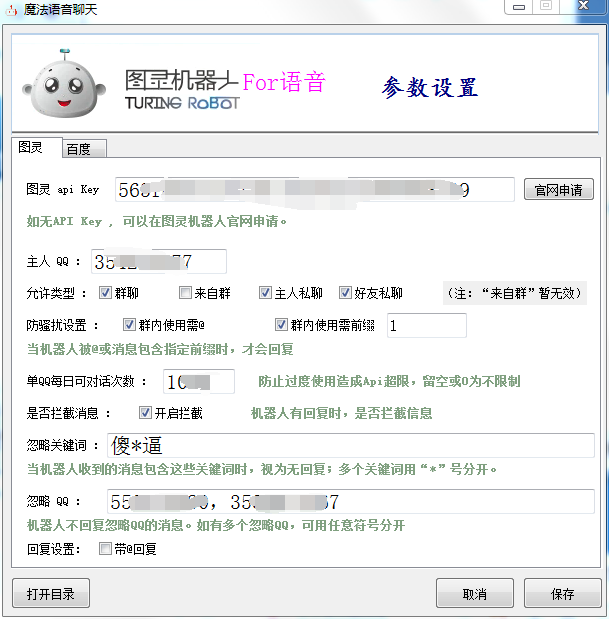Click hint 机器人有回复时，是否拦截信息
The width and height of the screenshot is (609, 619).
(342, 413)
